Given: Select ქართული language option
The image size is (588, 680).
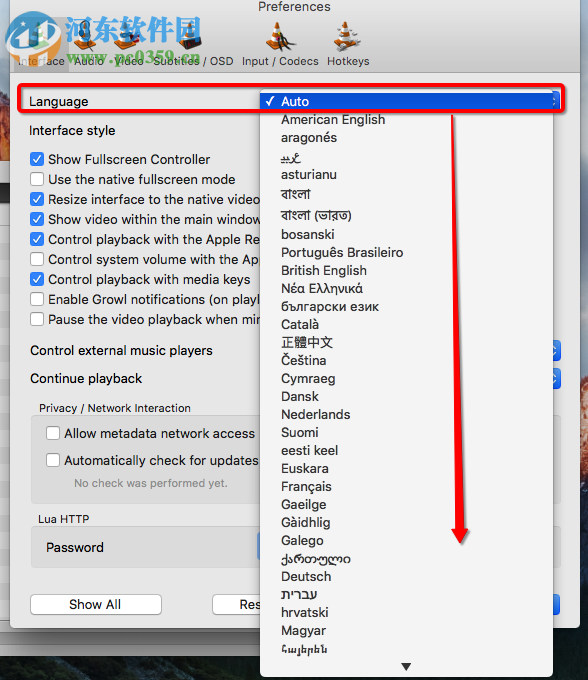Looking at the screenshot, I should 406,559.
